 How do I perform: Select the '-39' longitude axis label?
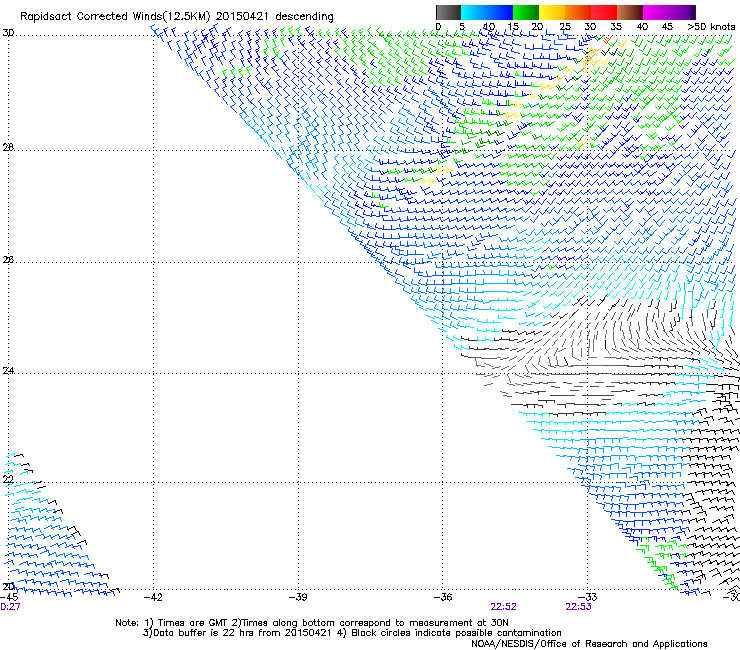298,597
